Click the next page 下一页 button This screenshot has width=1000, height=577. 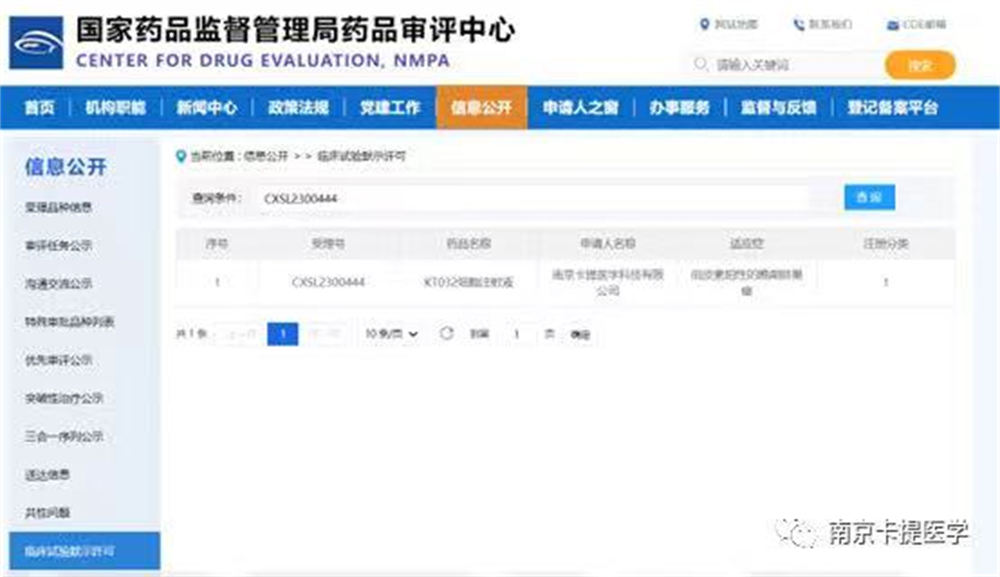coord(325,333)
